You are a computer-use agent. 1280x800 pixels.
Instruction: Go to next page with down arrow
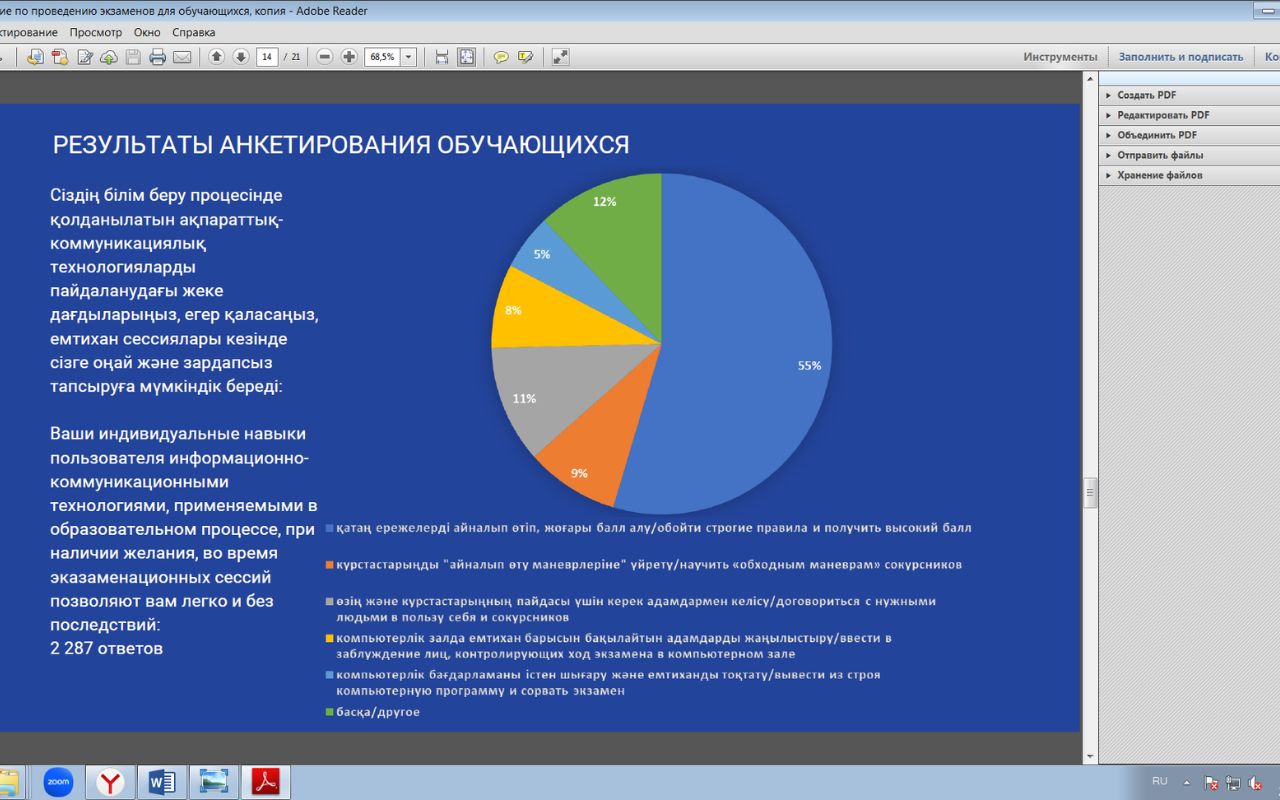point(240,57)
